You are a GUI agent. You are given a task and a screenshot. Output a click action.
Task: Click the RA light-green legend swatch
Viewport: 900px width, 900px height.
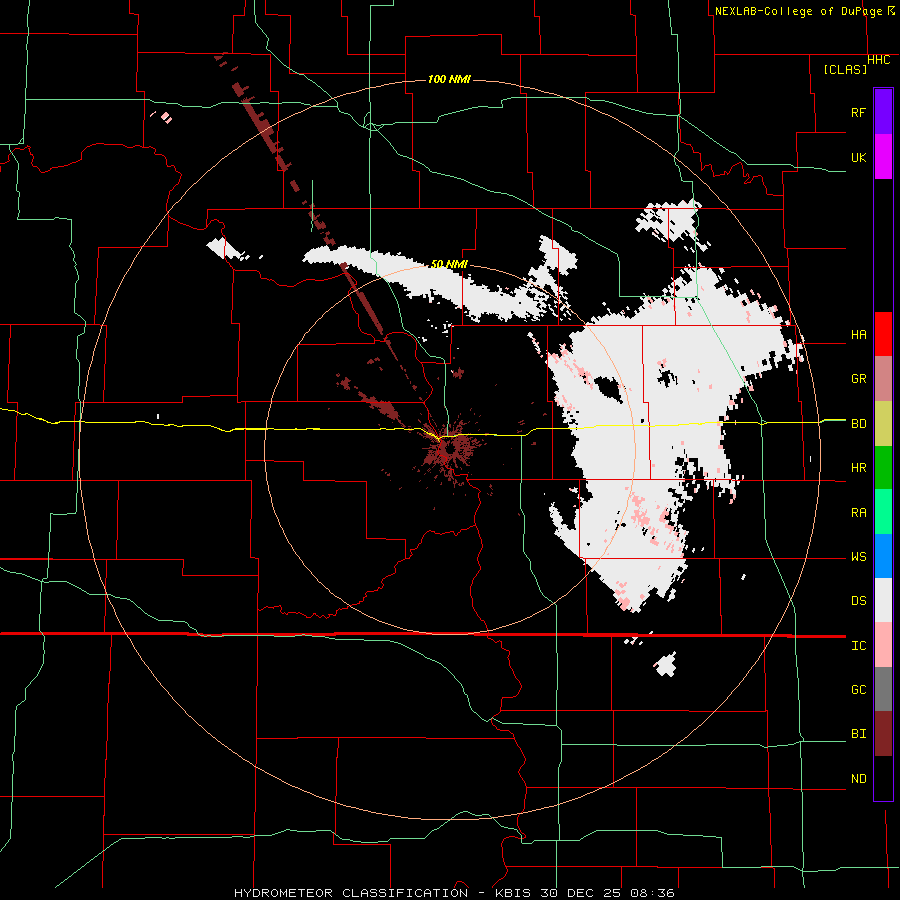point(883,512)
